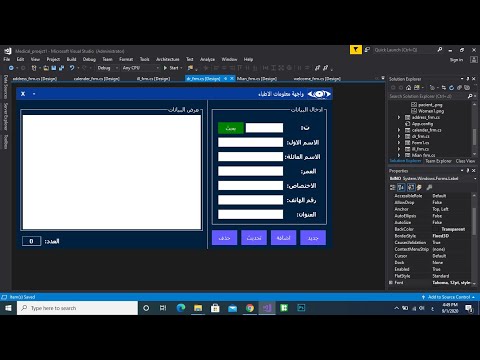Click the green search button on the form
Viewport: 480px width, 360px height.
coord(231,128)
